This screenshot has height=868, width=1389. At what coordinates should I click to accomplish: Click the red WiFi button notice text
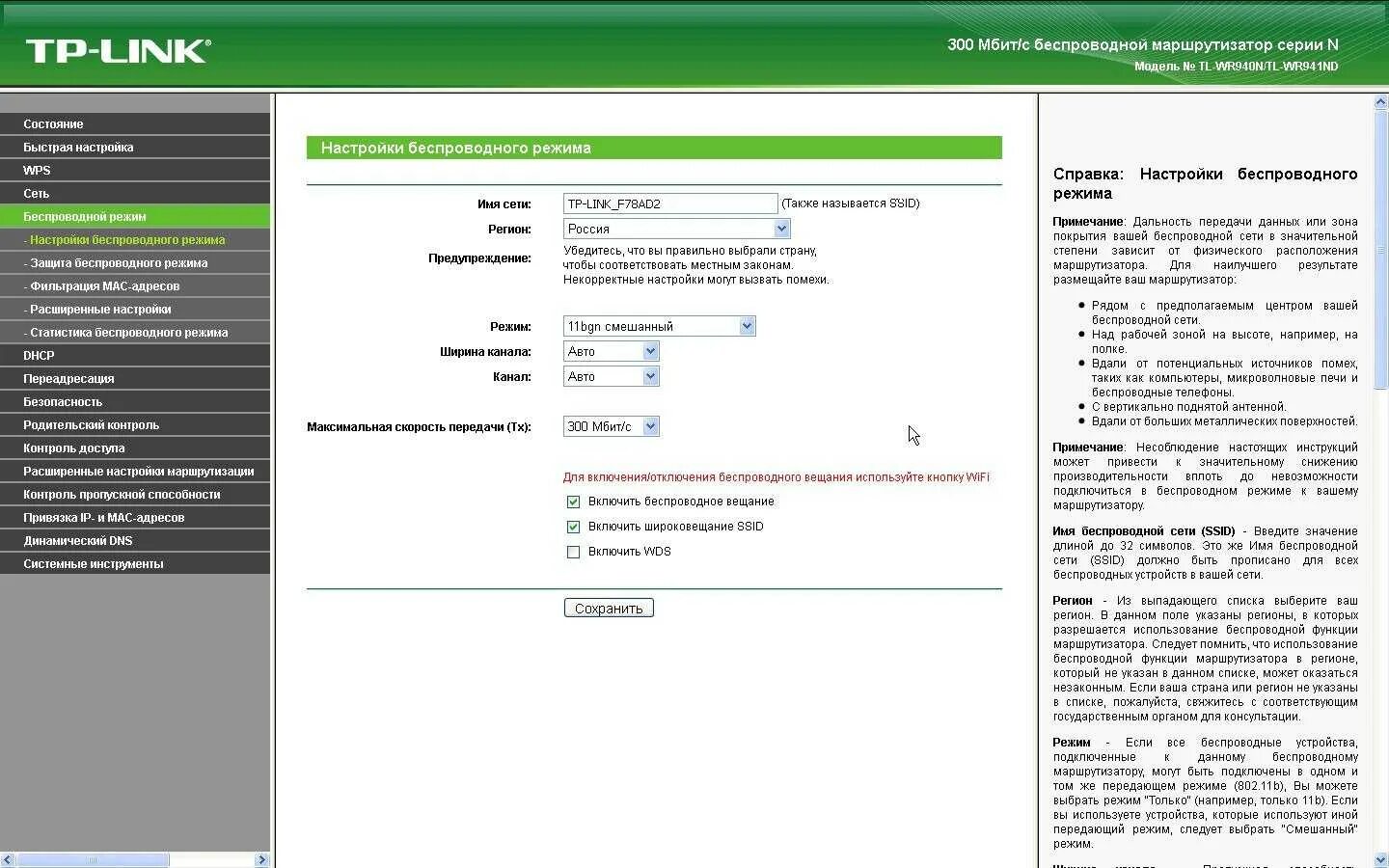coord(776,476)
